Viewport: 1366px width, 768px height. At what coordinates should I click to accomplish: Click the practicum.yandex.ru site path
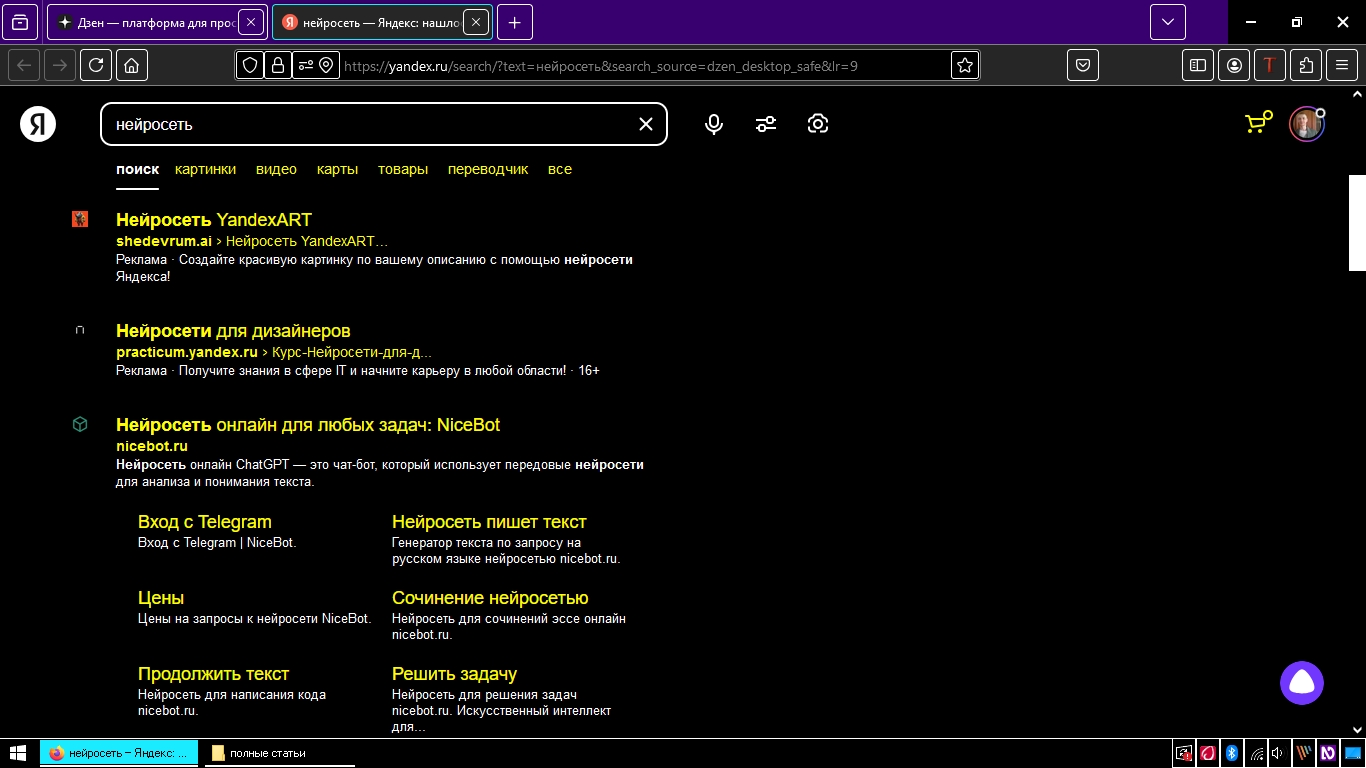pos(274,352)
